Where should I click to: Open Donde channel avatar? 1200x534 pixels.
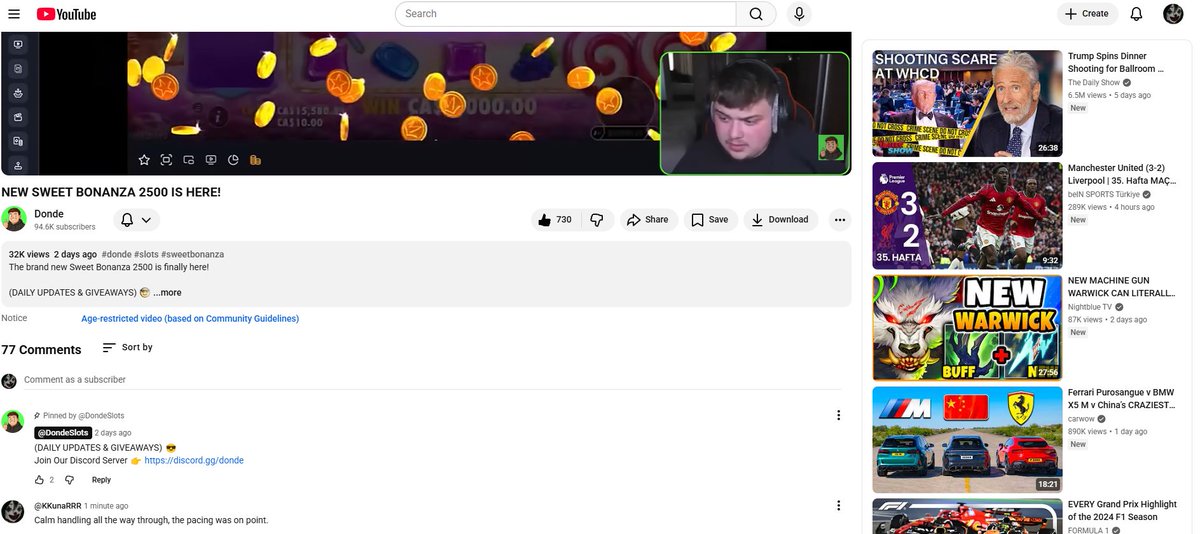click(x=14, y=219)
